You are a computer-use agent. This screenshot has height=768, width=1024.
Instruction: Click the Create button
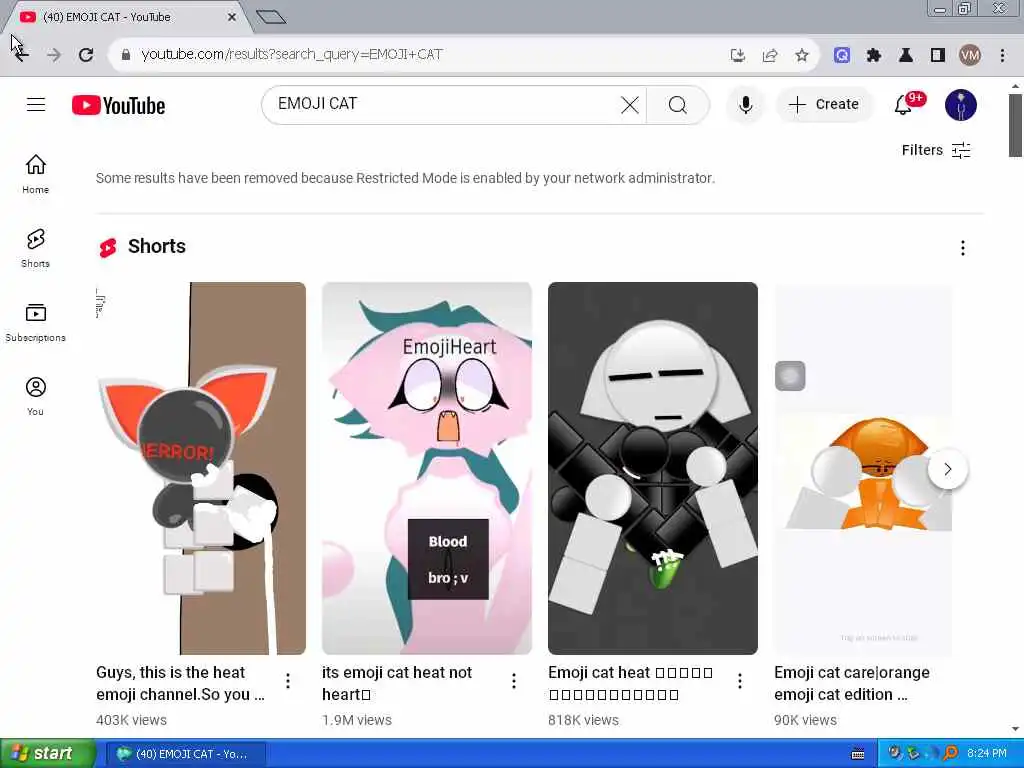click(824, 104)
